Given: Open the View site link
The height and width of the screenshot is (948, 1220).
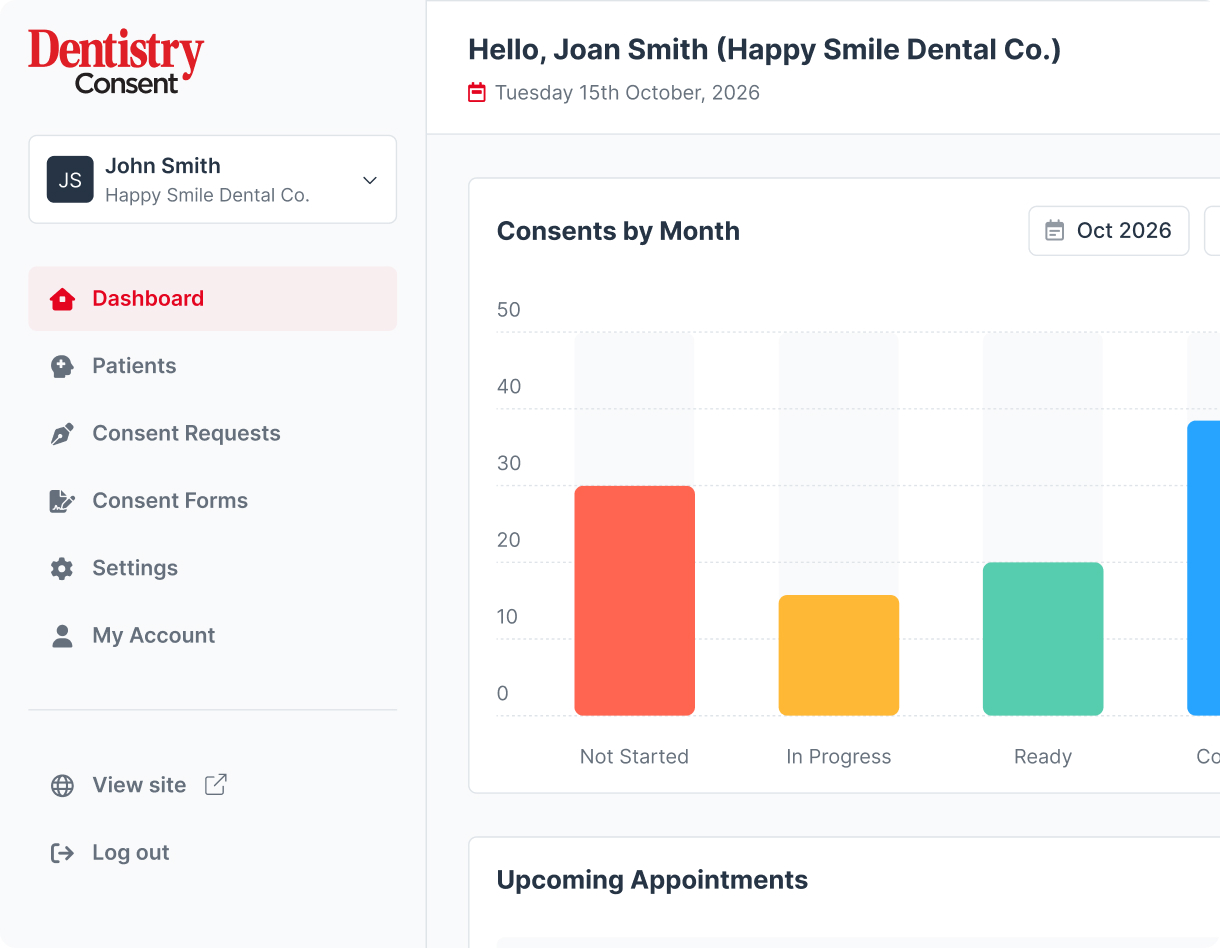Looking at the screenshot, I should (x=139, y=785).
